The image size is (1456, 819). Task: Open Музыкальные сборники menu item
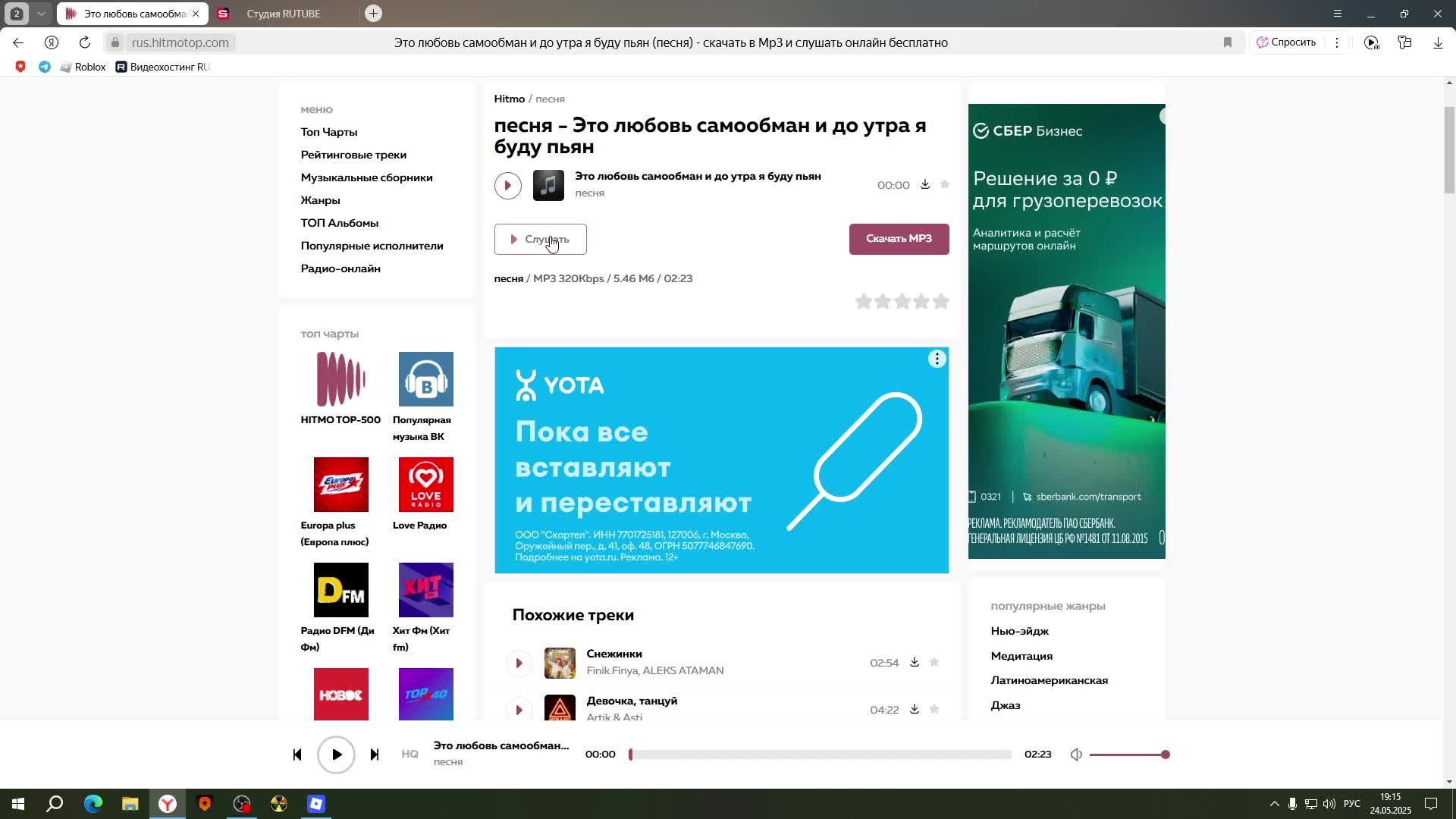click(x=367, y=177)
